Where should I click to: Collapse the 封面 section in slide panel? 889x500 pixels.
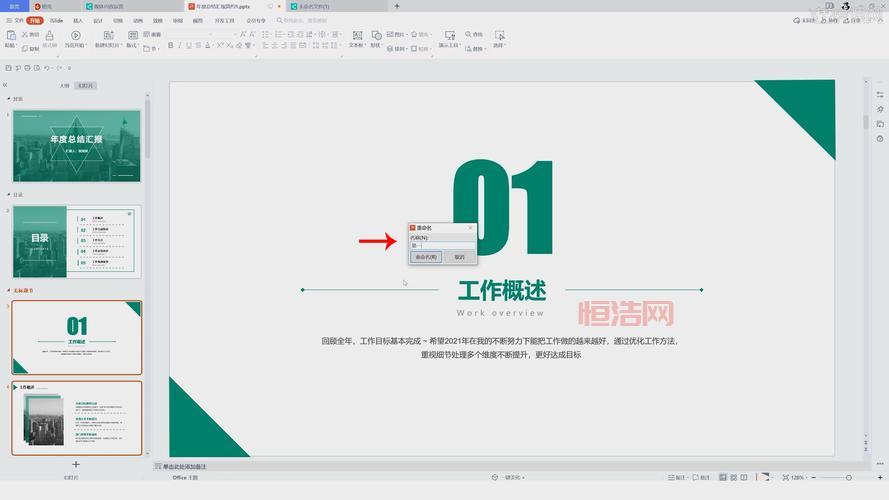[x=10, y=98]
